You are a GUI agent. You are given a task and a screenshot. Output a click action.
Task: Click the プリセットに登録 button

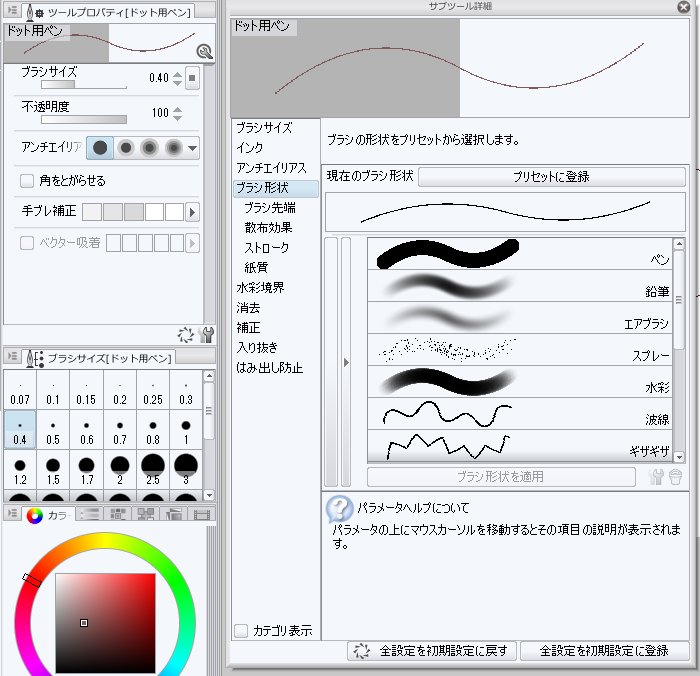[551, 176]
